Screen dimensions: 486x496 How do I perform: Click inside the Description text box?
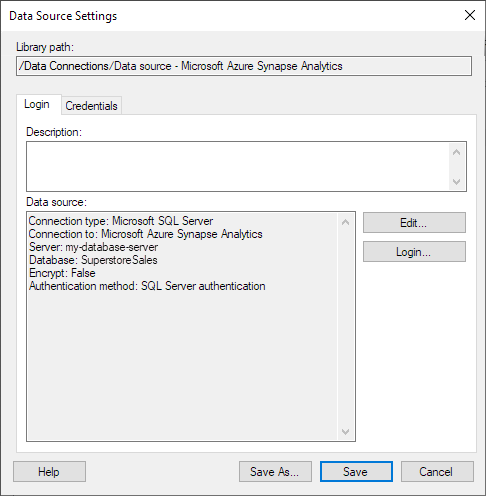pos(237,166)
